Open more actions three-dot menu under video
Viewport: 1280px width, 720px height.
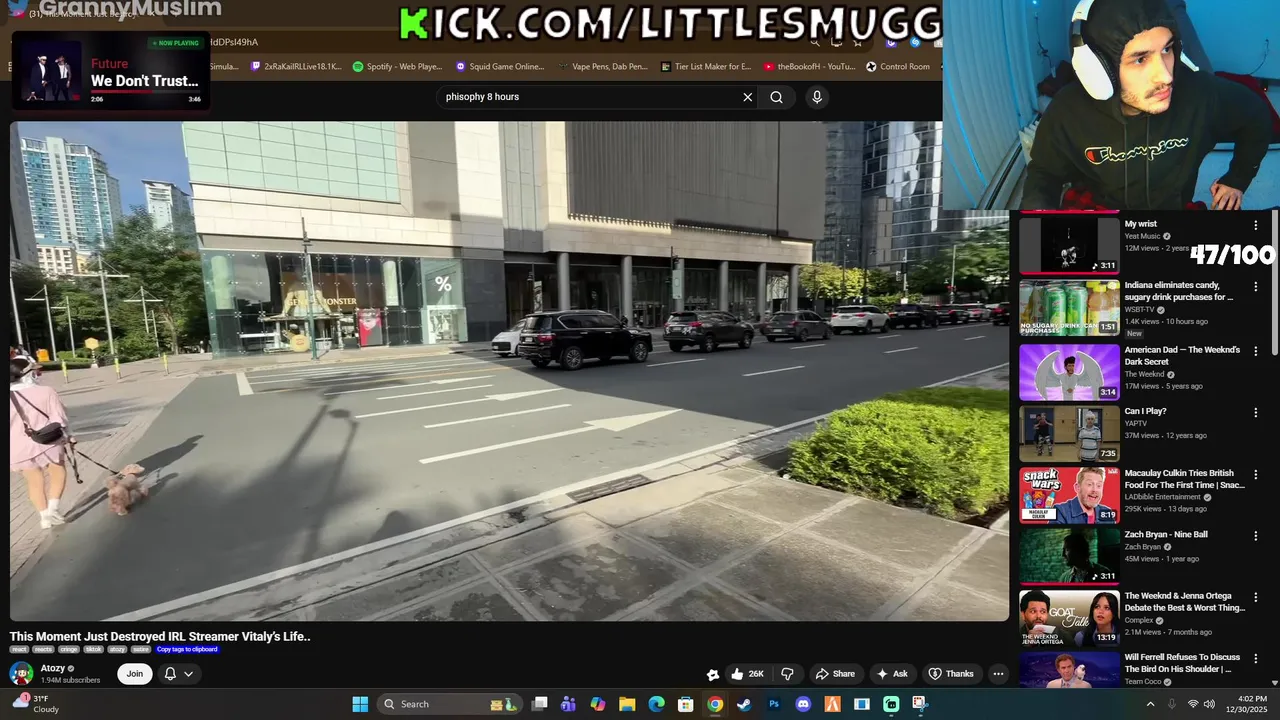click(998, 674)
